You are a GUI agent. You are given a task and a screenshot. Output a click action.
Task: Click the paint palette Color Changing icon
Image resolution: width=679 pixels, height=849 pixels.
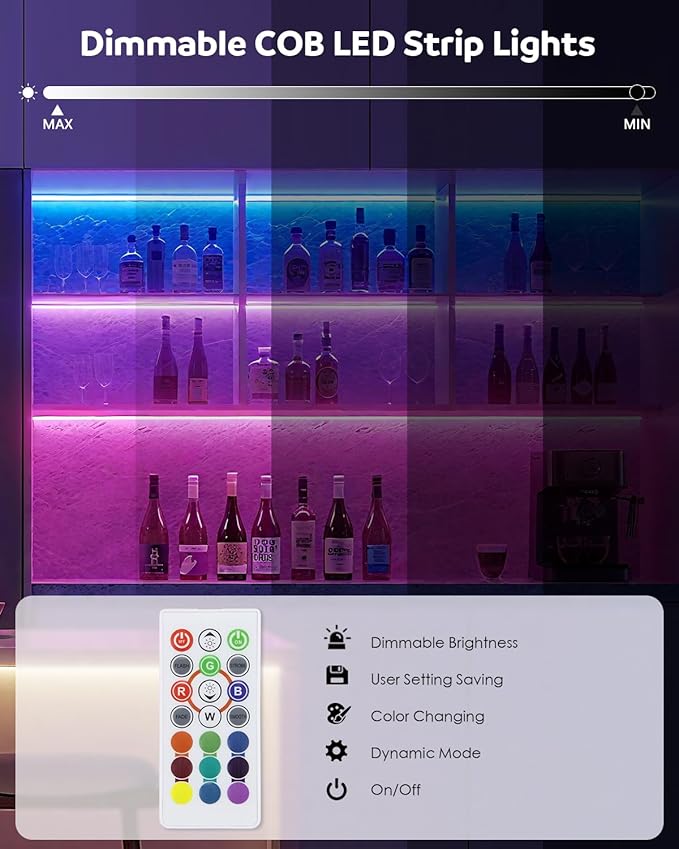coord(338,714)
